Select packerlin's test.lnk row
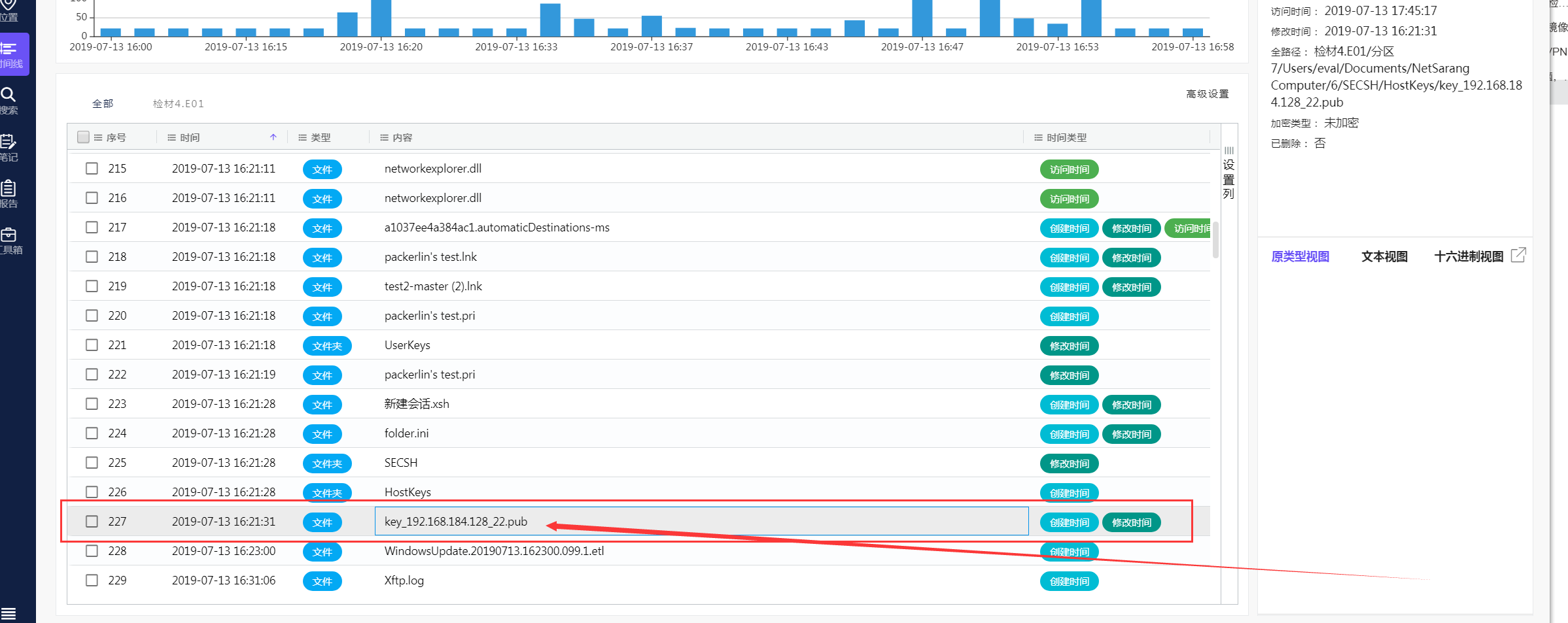1568x623 pixels. pos(638,257)
